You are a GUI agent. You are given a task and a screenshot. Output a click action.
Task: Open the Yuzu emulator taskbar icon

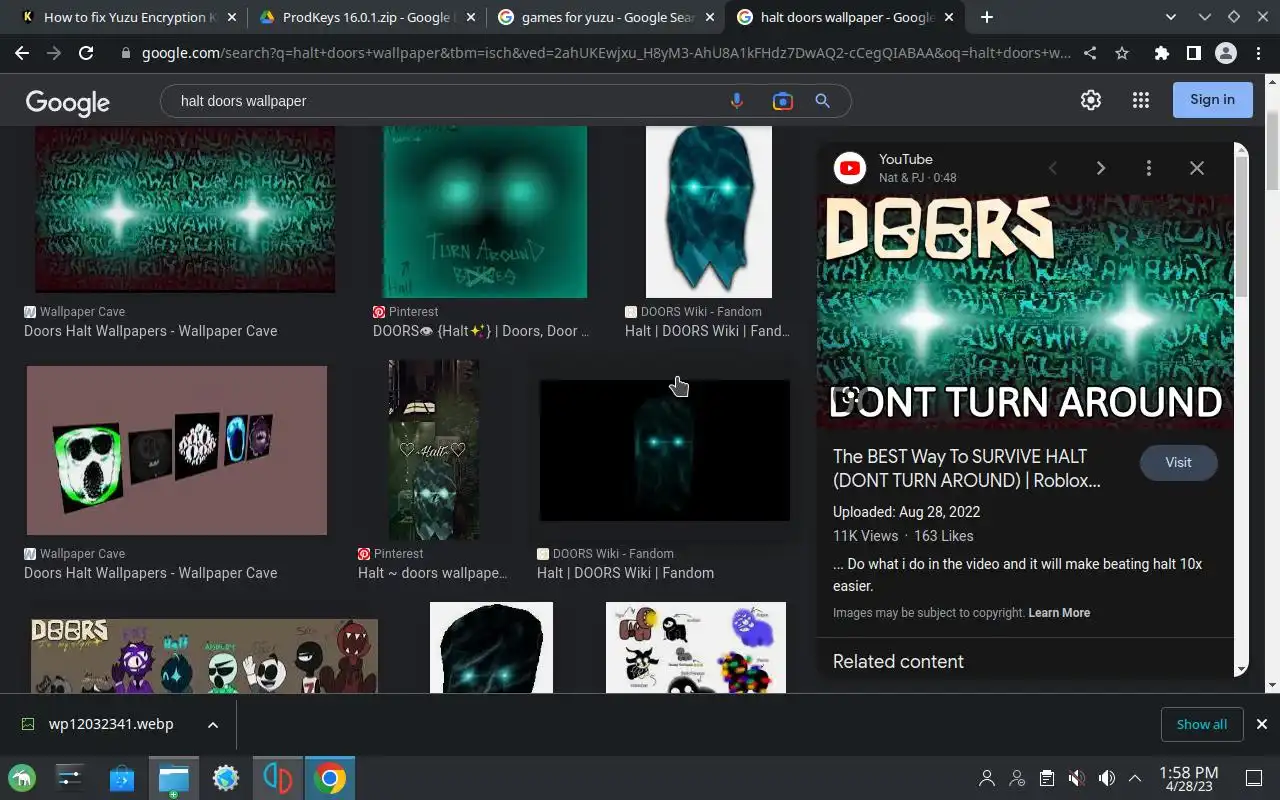pos(278,778)
